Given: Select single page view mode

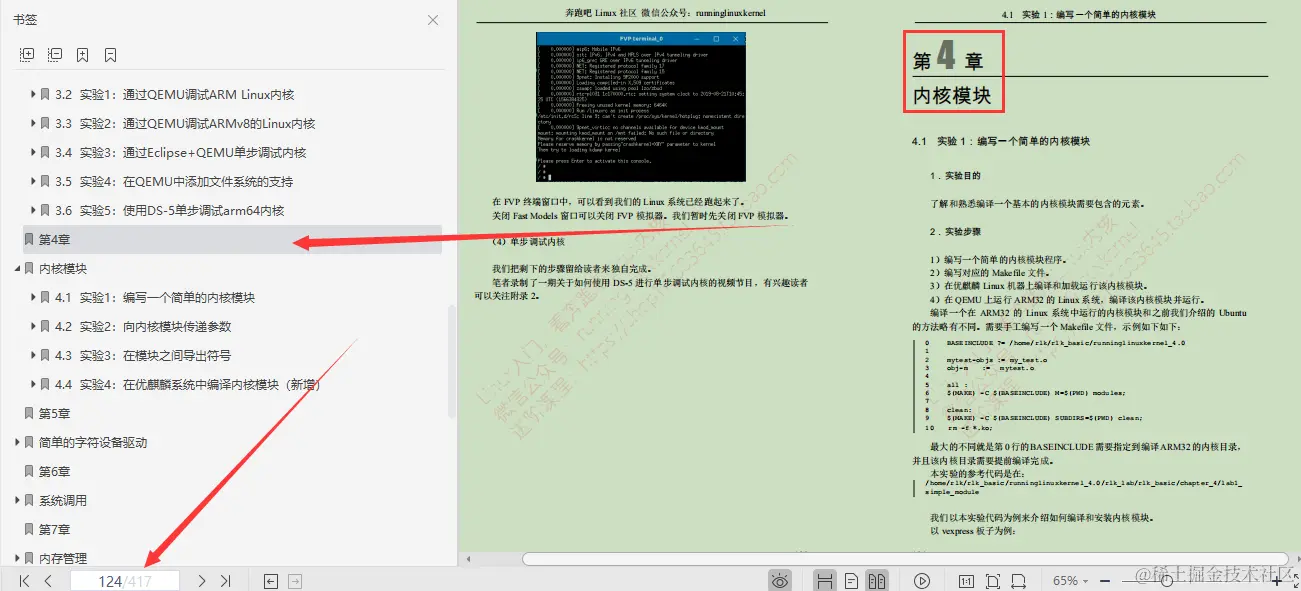Looking at the screenshot, I should (x=851, y=580).
